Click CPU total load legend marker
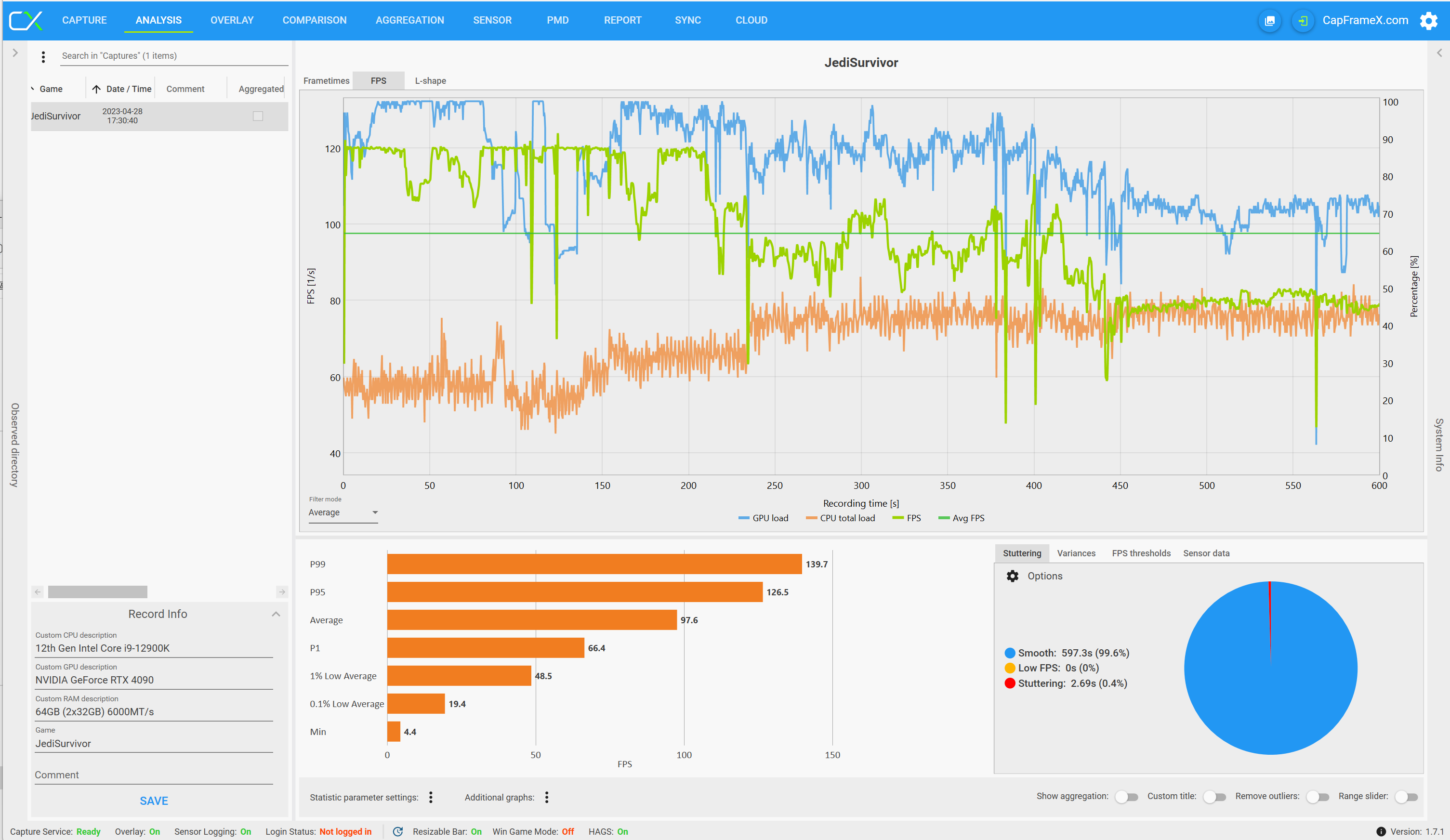The width and height of the screenshot is (1450, 840). (x=811, y=518)
